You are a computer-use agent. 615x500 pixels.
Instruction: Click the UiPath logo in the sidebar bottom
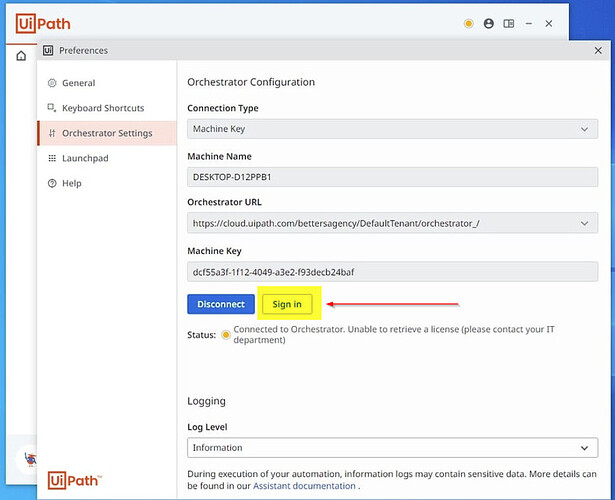point(75,480)
